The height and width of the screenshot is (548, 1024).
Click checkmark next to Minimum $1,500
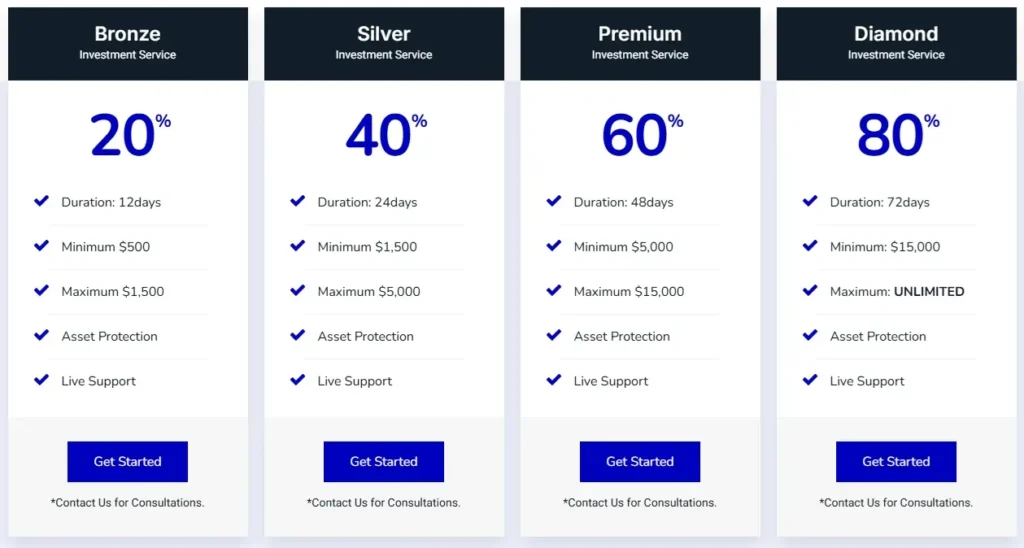(298, 246)
